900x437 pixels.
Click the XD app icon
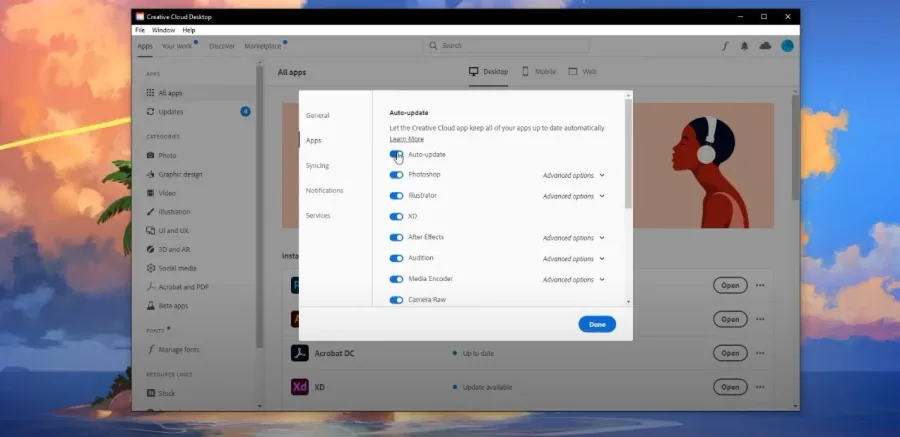[300, 387]
